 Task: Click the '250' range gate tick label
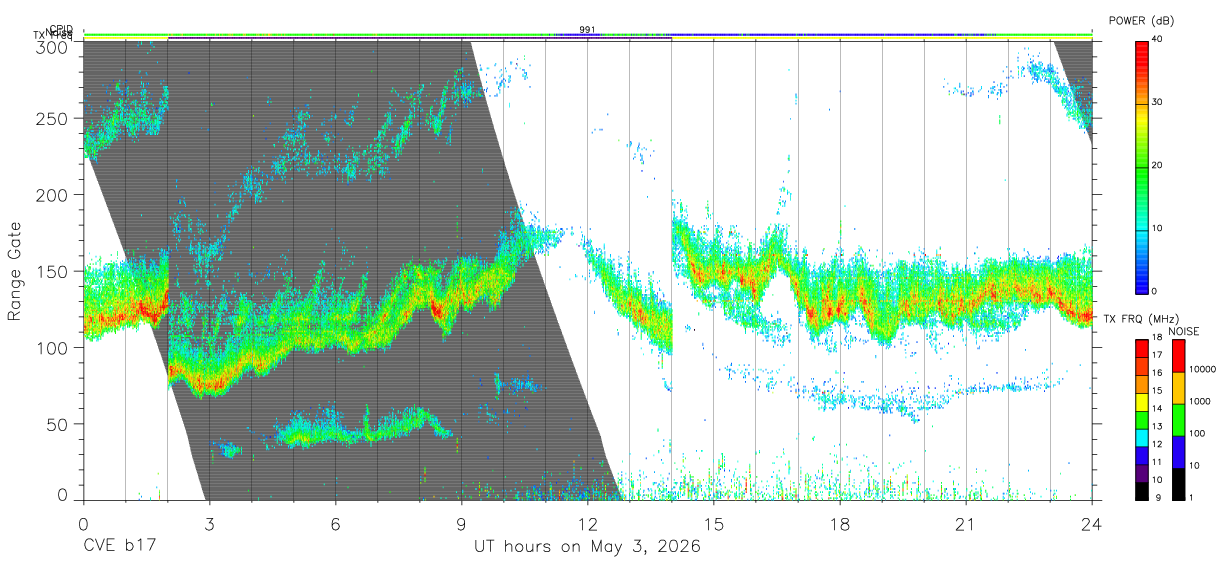[51, 118]
